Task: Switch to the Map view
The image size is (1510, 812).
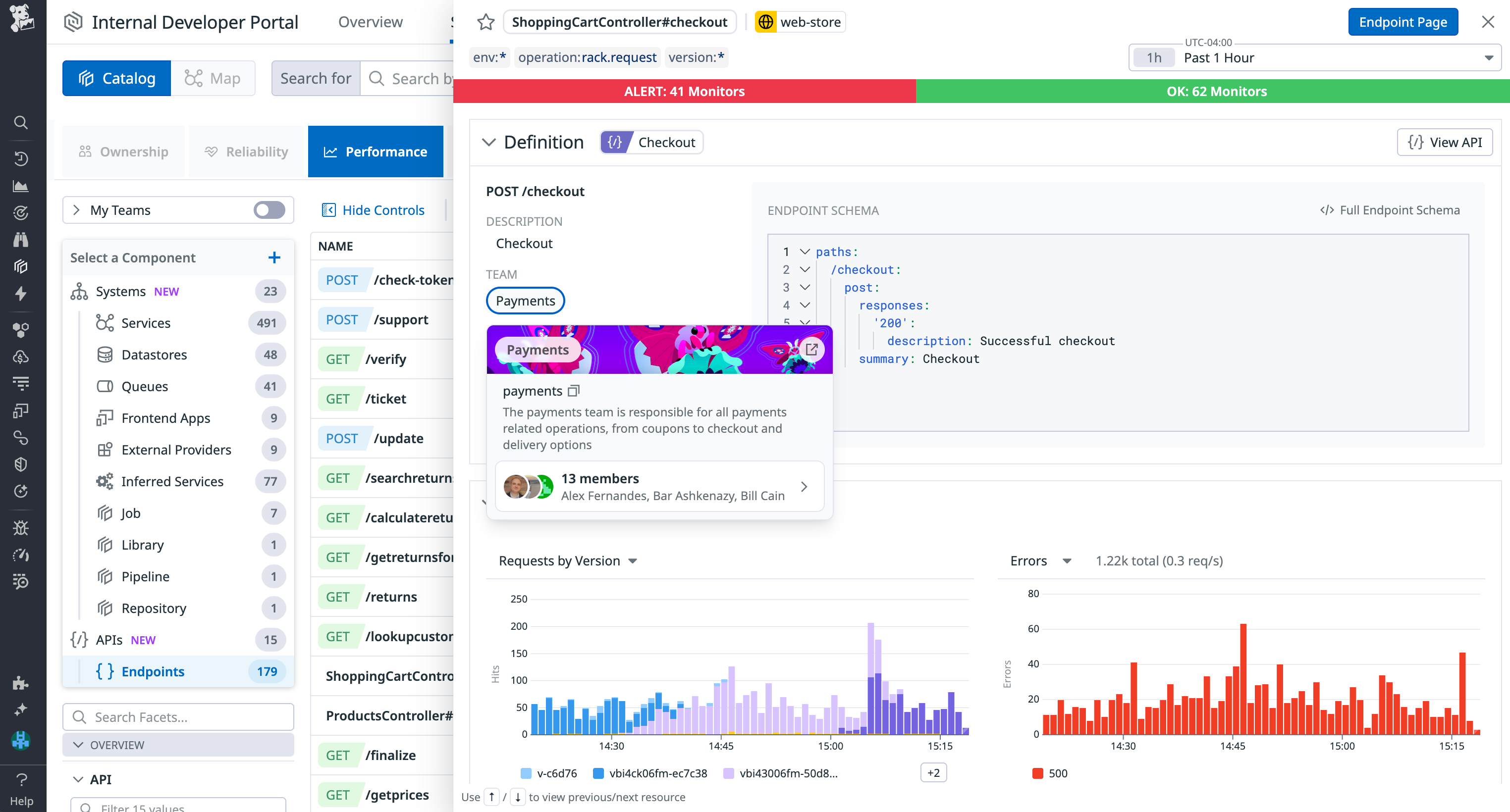Action: point(213,78)
